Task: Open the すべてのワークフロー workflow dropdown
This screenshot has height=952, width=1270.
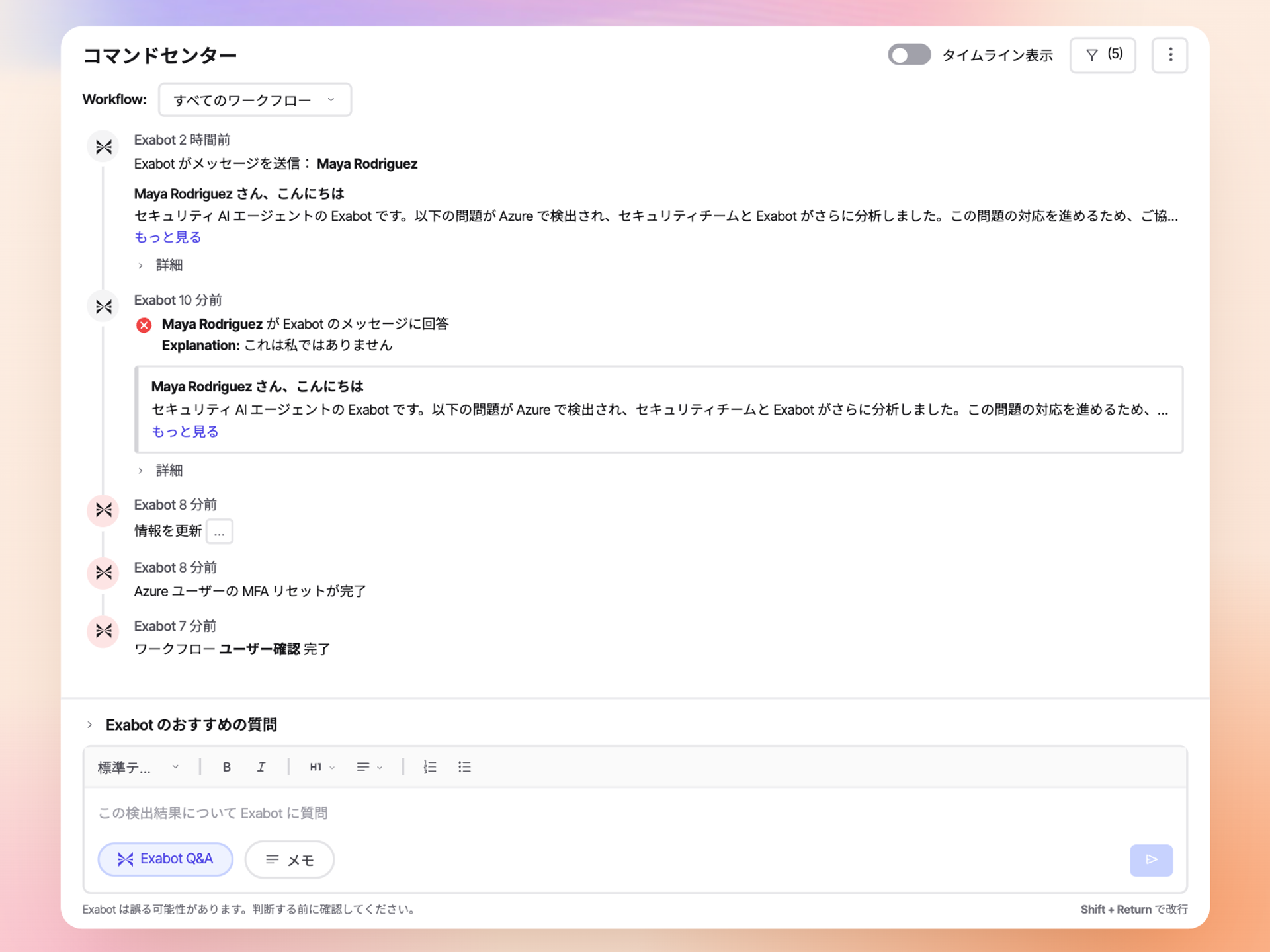Action: click(x=255, y=100)
